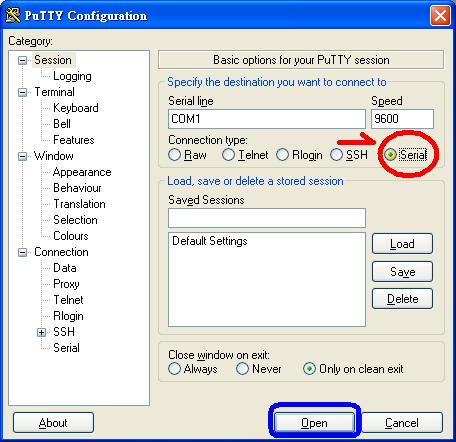Click the Cancel button
This screenshot has width=456, height=442.
click(x=402, y=423)
